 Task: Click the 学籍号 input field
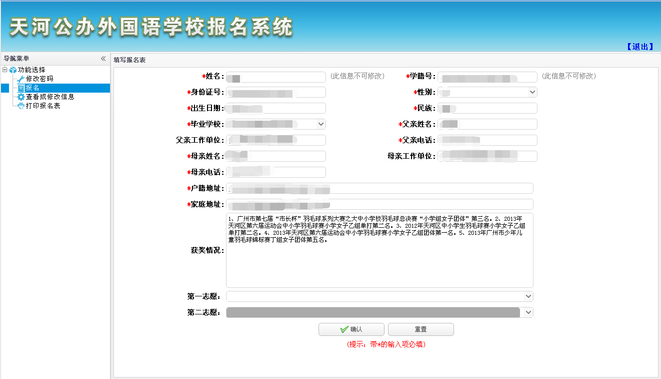pyautogui.click(x=487, y=76)
